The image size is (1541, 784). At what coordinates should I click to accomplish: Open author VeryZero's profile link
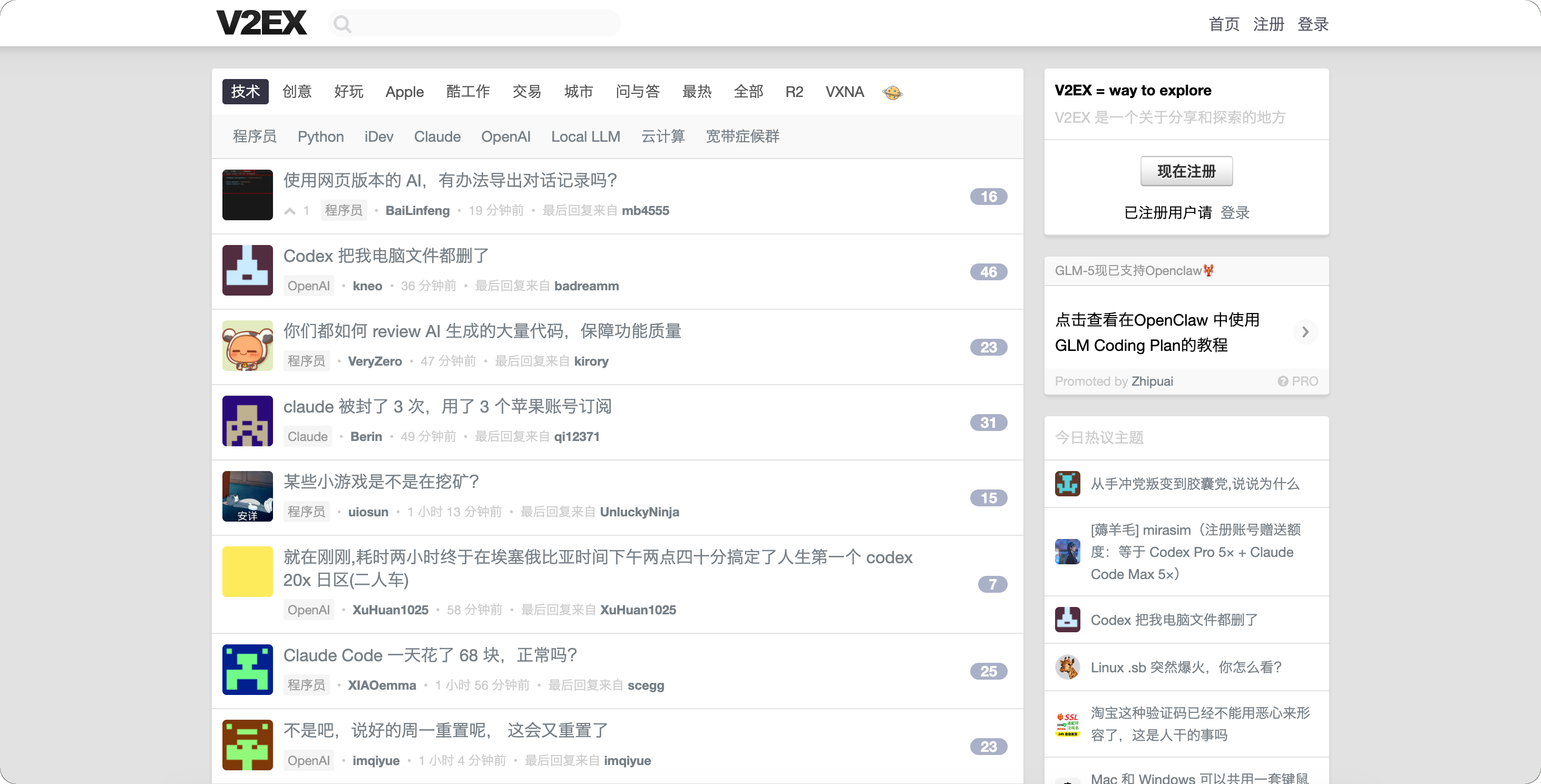[x=375, y=361]
